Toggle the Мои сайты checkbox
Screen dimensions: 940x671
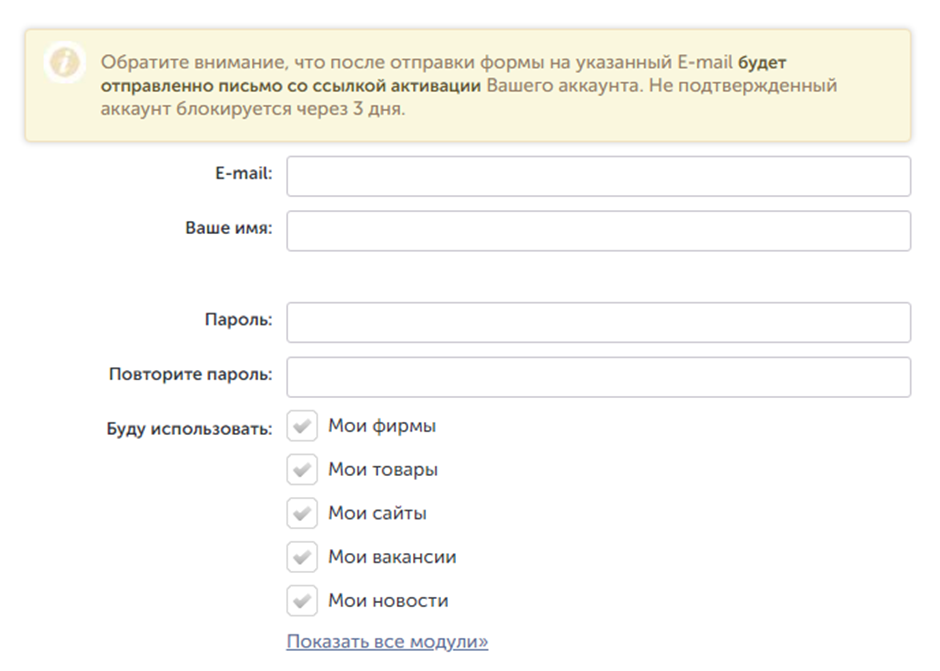pyautogui.click(x=302, y=513)
